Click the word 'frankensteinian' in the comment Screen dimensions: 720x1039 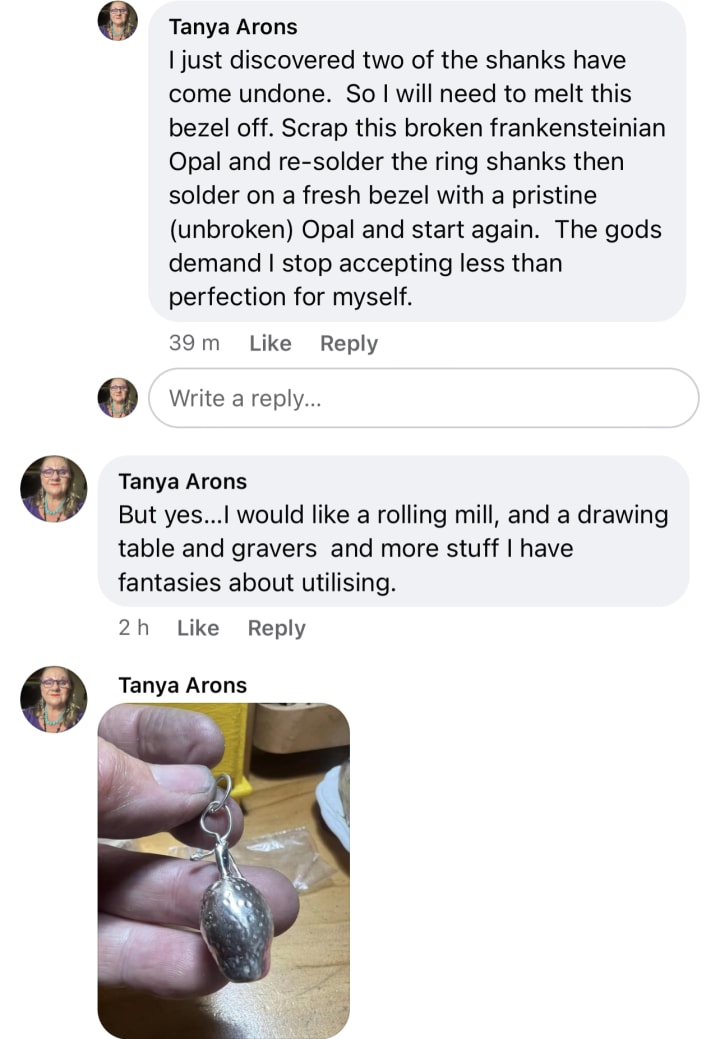coord(586,129)
